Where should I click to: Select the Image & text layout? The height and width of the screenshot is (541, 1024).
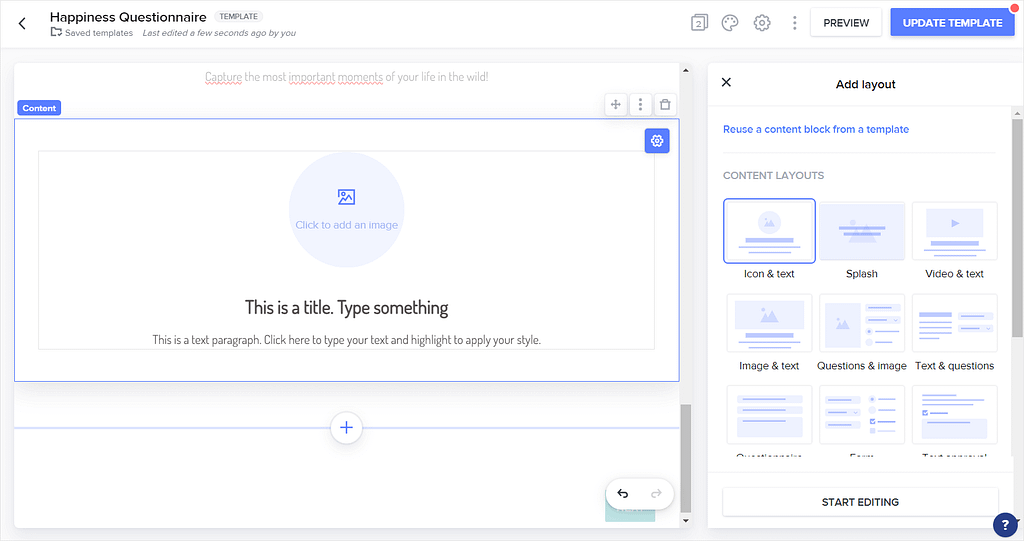769,323
